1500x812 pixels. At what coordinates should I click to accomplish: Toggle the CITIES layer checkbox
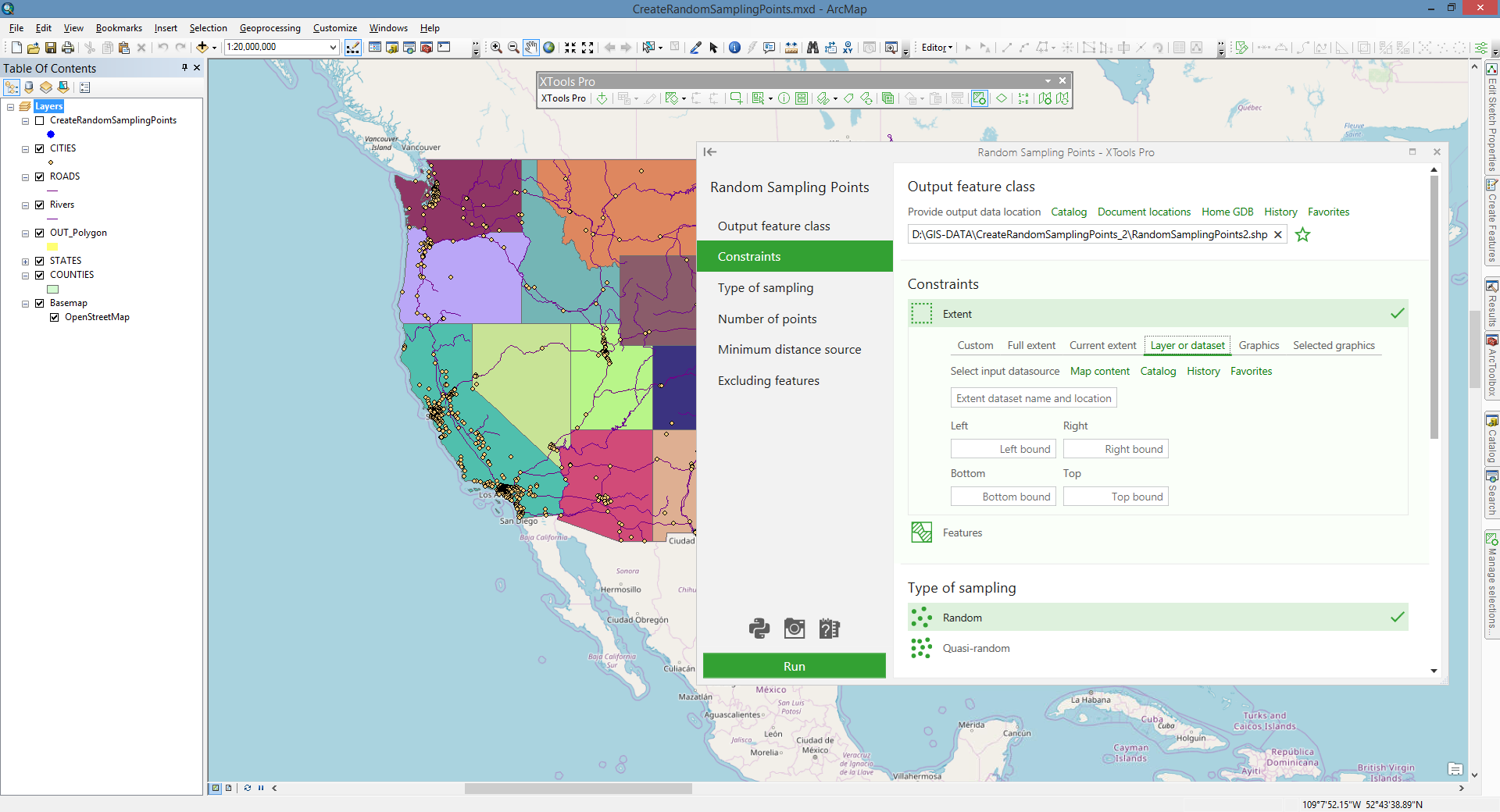(39, 149)
